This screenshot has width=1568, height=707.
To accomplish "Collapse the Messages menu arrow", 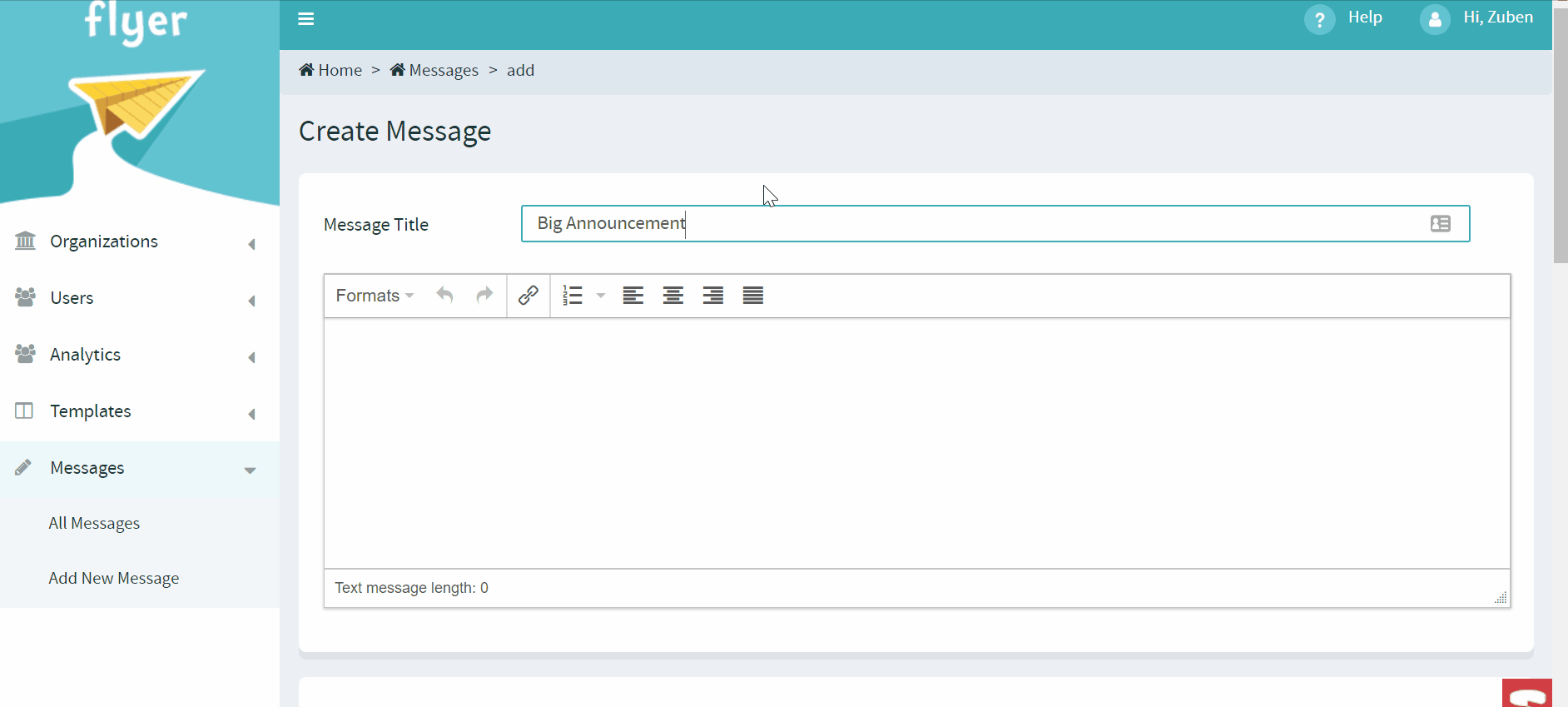I will coord(250,471).
